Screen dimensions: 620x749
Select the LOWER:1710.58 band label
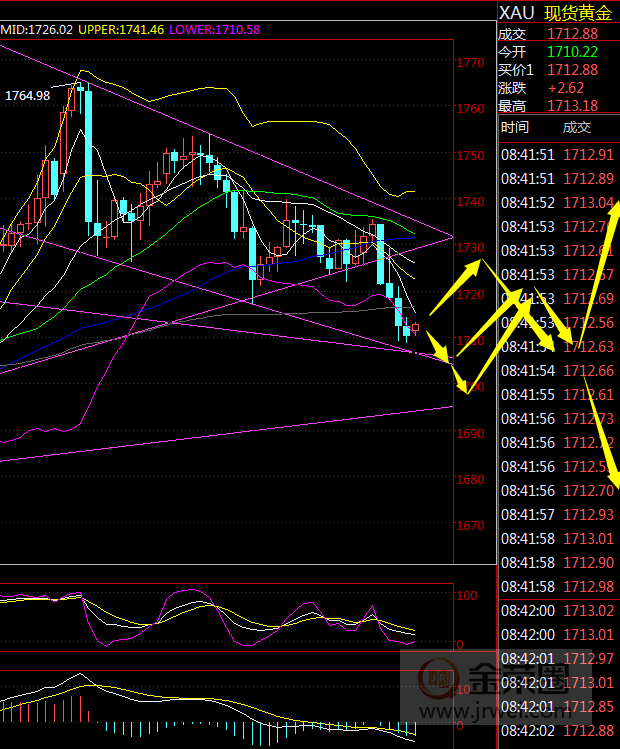215,30
